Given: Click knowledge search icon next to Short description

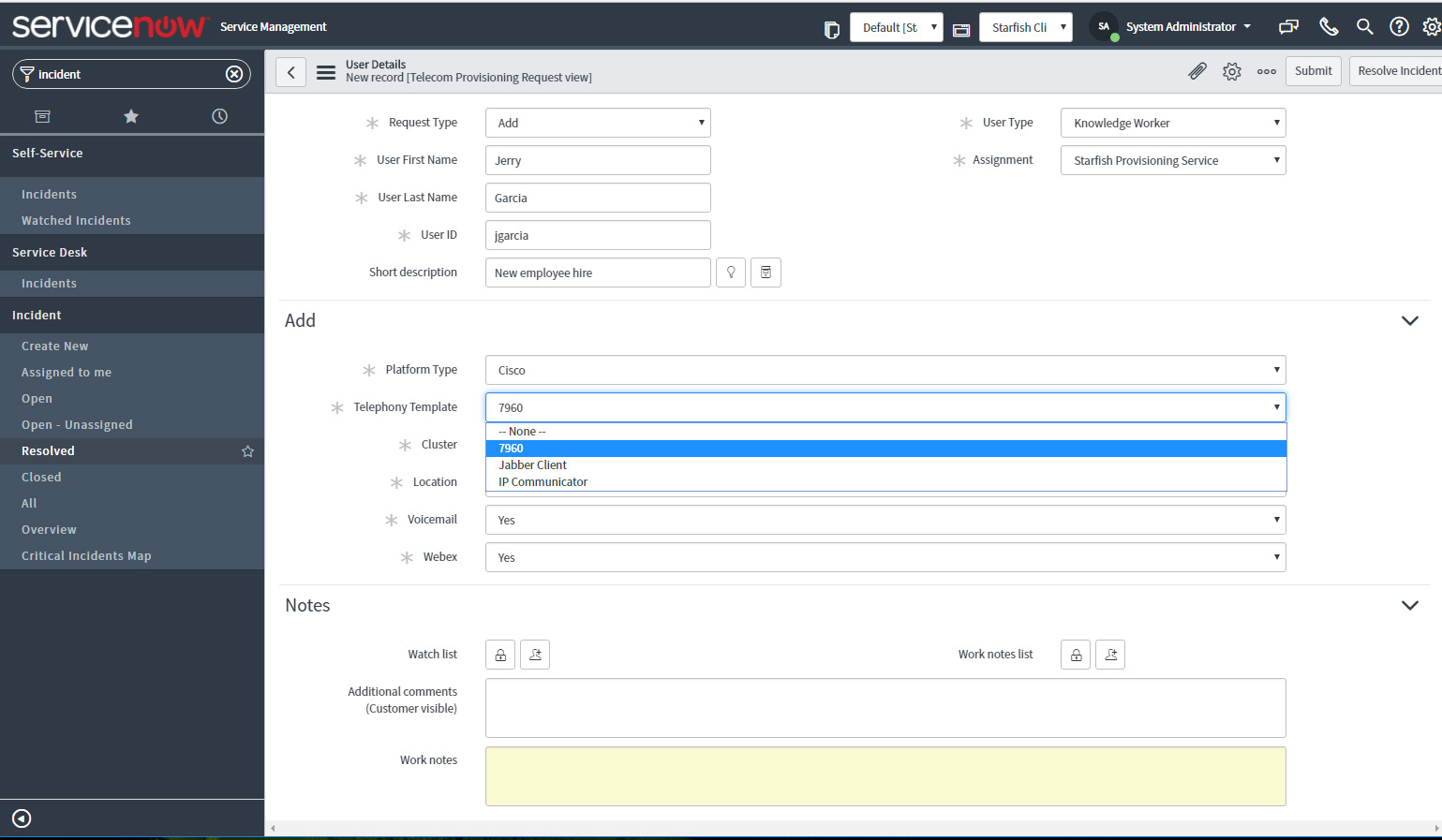Looking at the screenshot, I should pos(766,273).
